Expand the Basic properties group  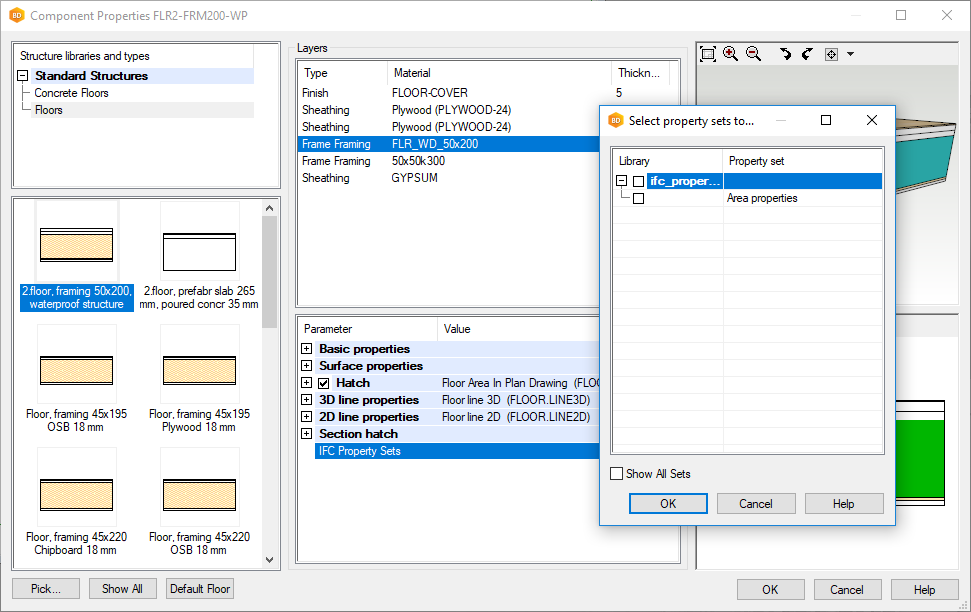307,349
